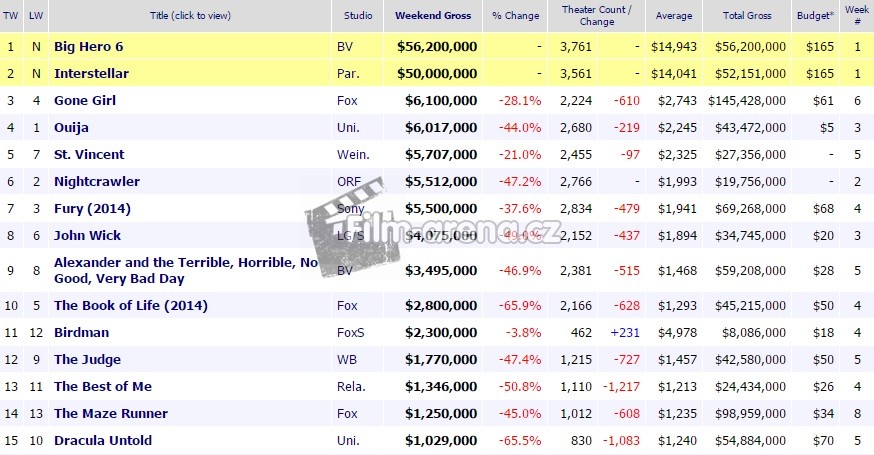Click the Birdman title link
This screenshot has height=455, width=874.
point(81,332)
